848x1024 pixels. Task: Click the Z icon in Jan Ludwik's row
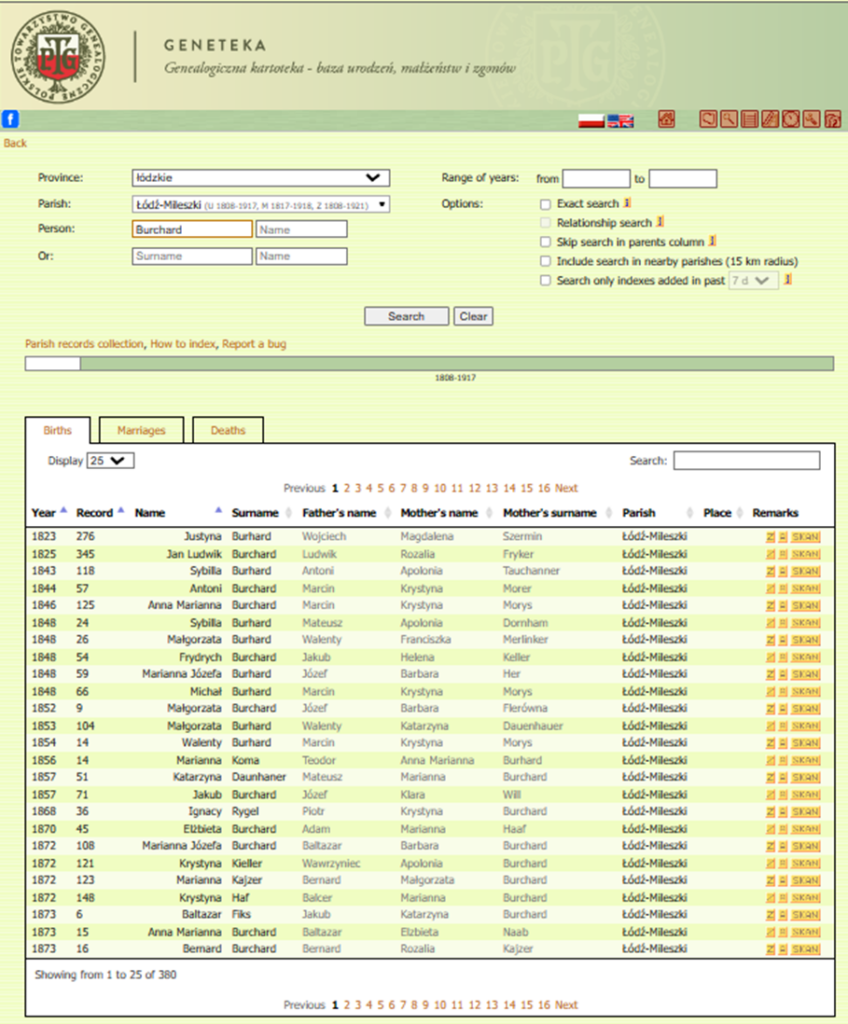pyautogui.click(x=770, y=554)
